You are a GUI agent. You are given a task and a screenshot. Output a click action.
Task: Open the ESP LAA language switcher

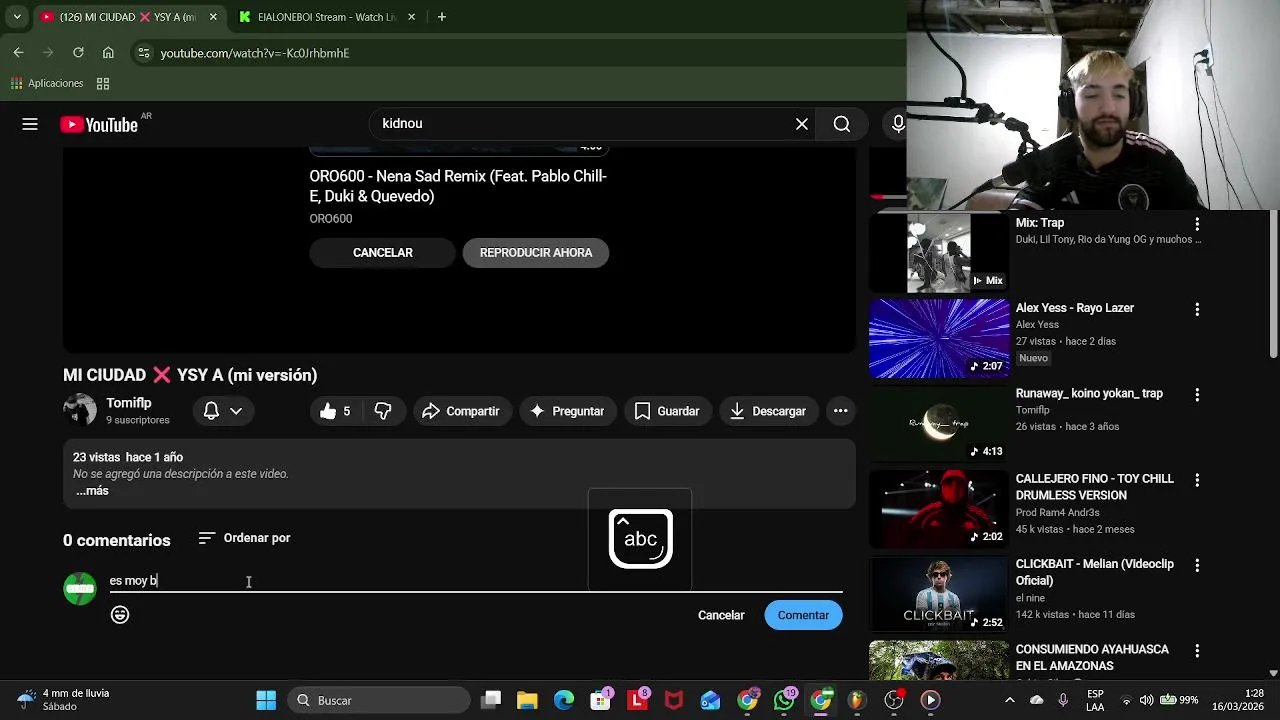[1095, 700]
